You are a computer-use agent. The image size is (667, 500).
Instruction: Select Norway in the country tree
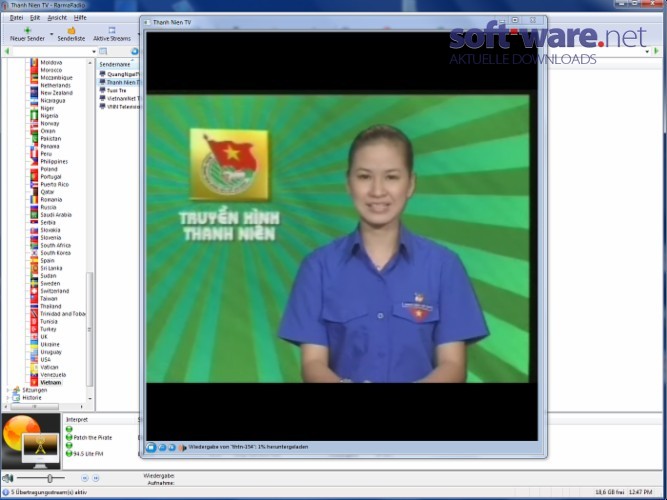click(50, 123)
